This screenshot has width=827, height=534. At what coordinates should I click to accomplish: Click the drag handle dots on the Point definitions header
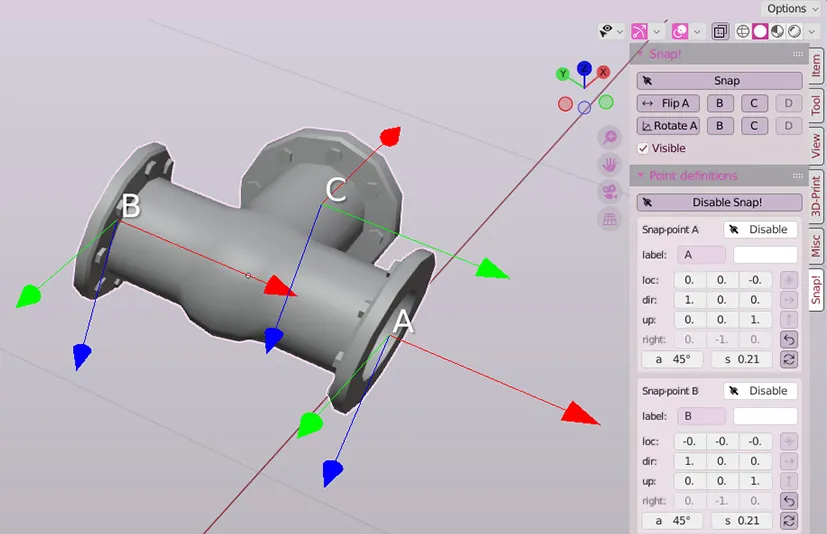pyautogui.click(x=798, y=176)
